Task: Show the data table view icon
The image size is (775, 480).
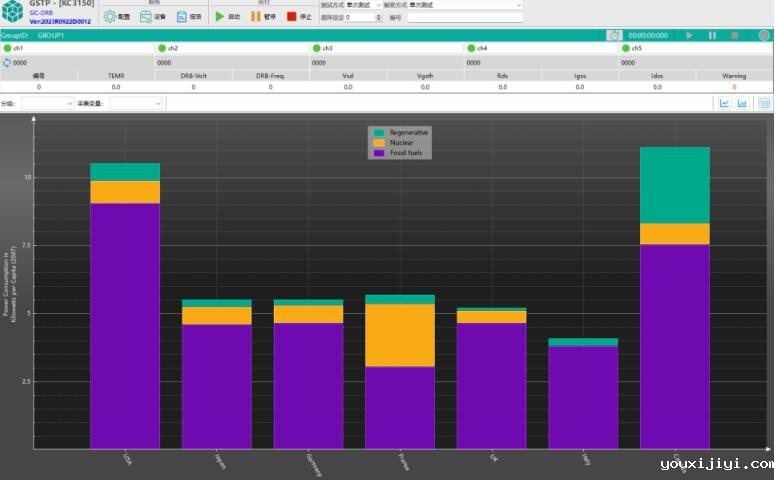Action: pyautogui.click(x=764, y=103)
